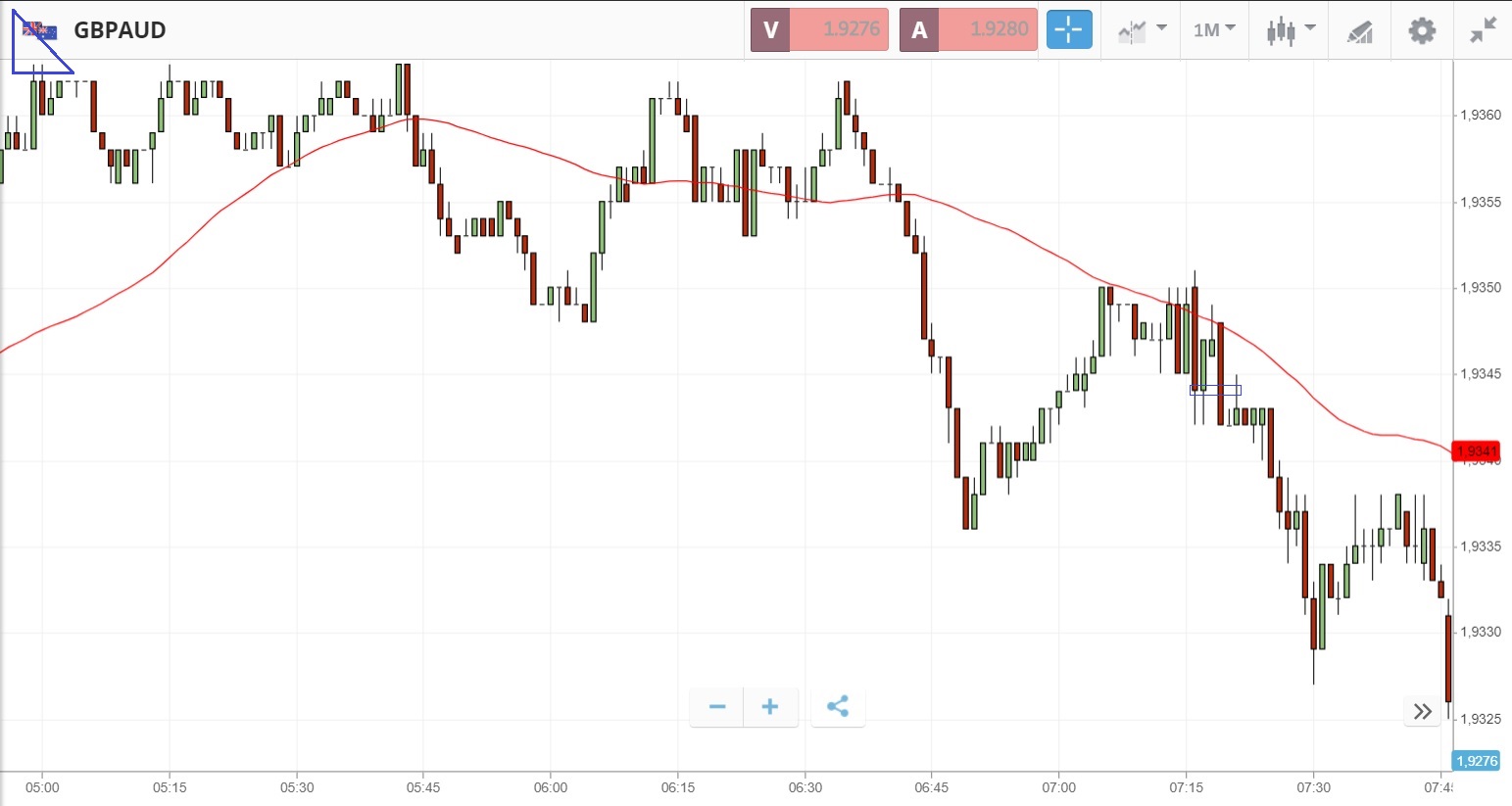This screenshot has width=1512, height=806.
Task: Open the 1M timeframe dropdown
Action: pyautogui.click(x=1214, y=29)
